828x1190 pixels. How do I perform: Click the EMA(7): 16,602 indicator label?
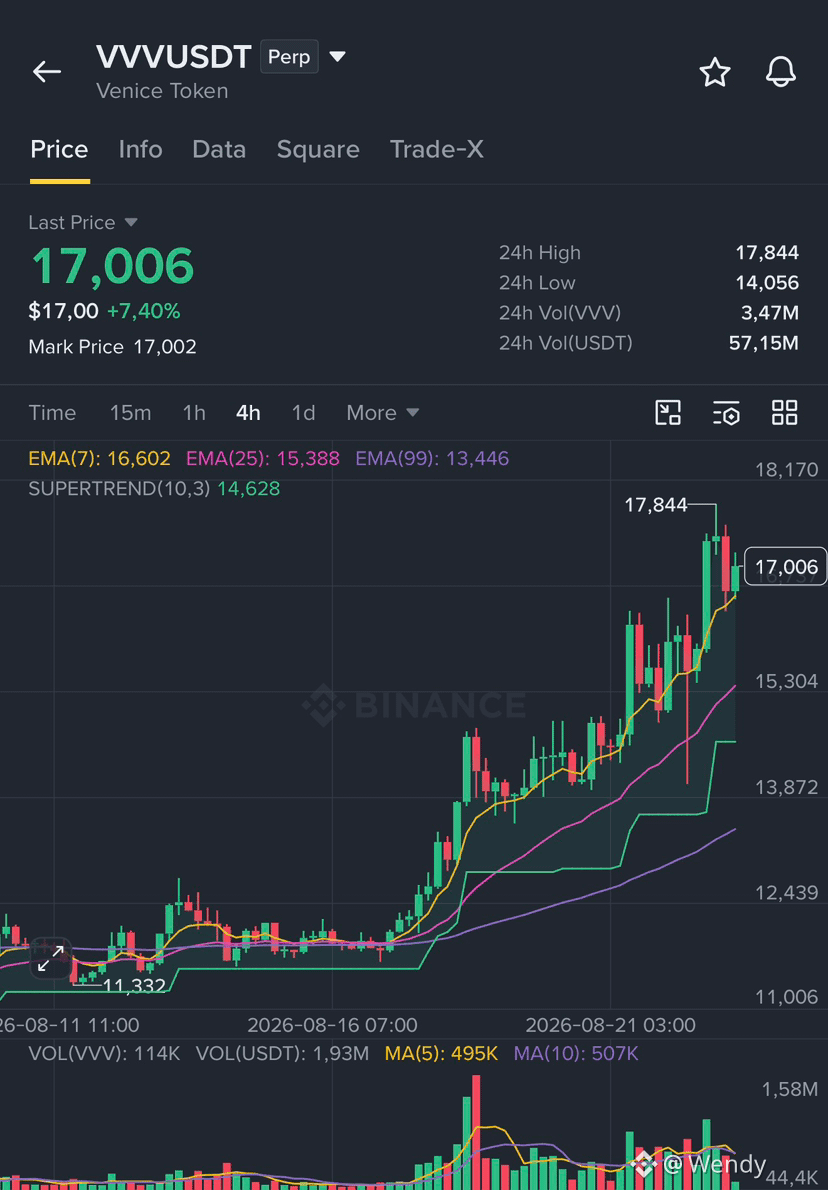coord(99,458)
